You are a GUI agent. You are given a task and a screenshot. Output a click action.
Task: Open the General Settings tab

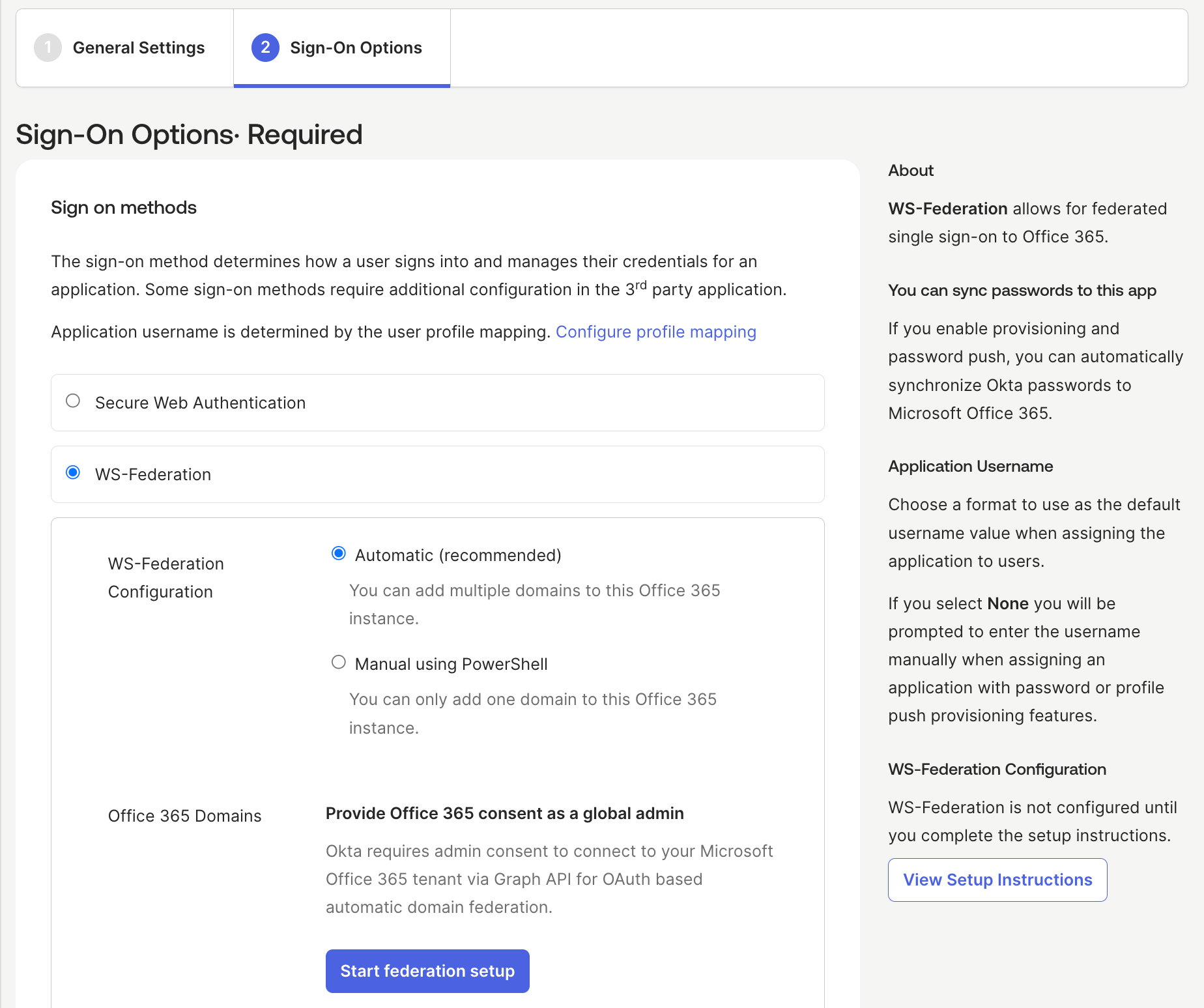click(x=138, y=48)
